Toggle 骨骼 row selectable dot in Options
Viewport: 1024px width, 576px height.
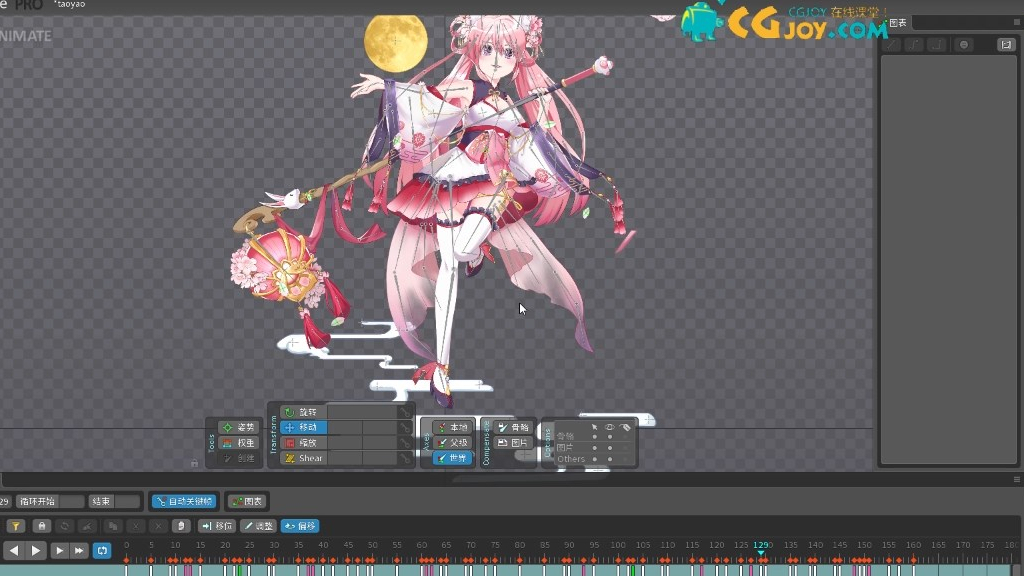click(594, 437)
